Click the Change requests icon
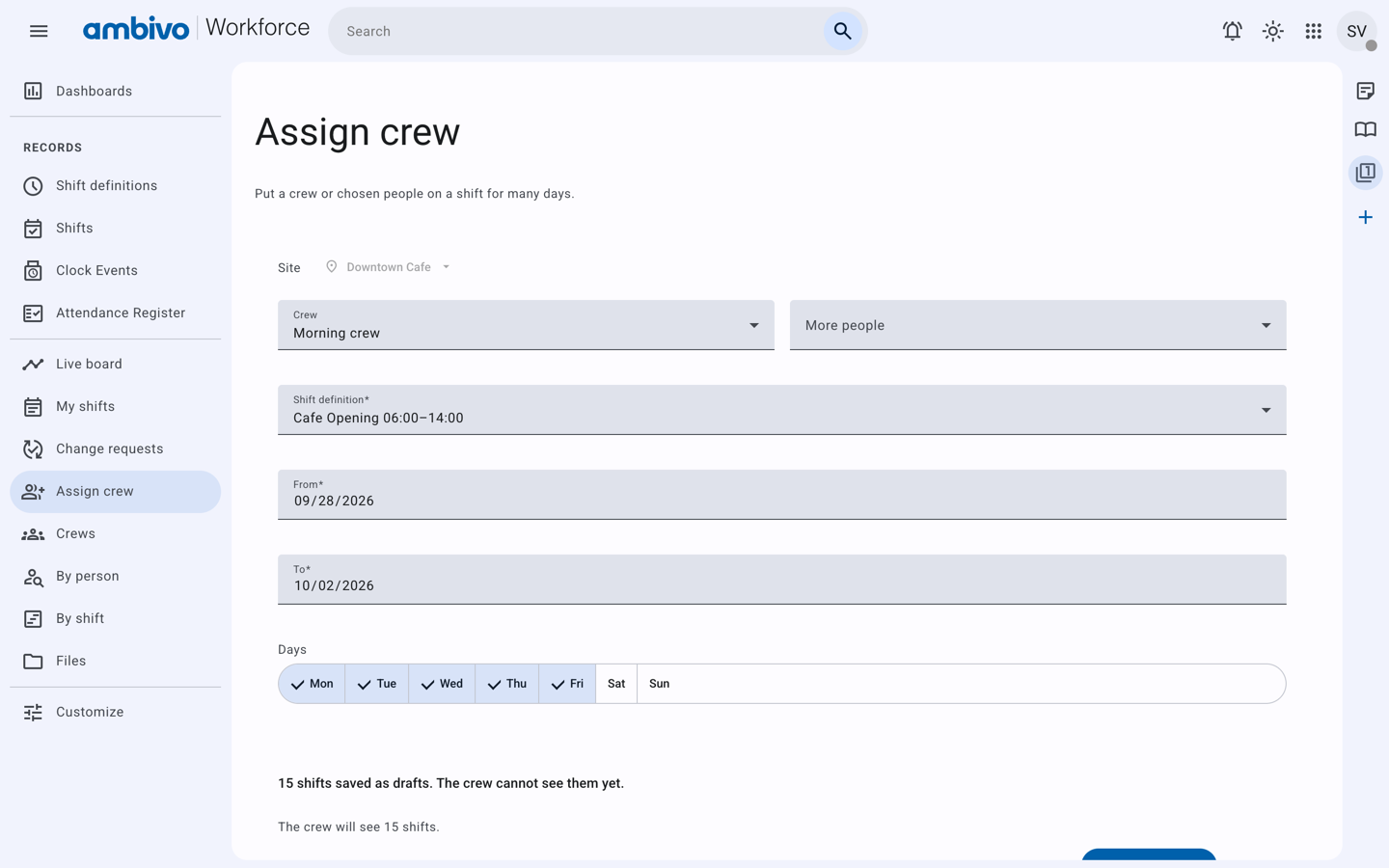1389x868 pixels. pyautogui.click(x=33, y=448)
